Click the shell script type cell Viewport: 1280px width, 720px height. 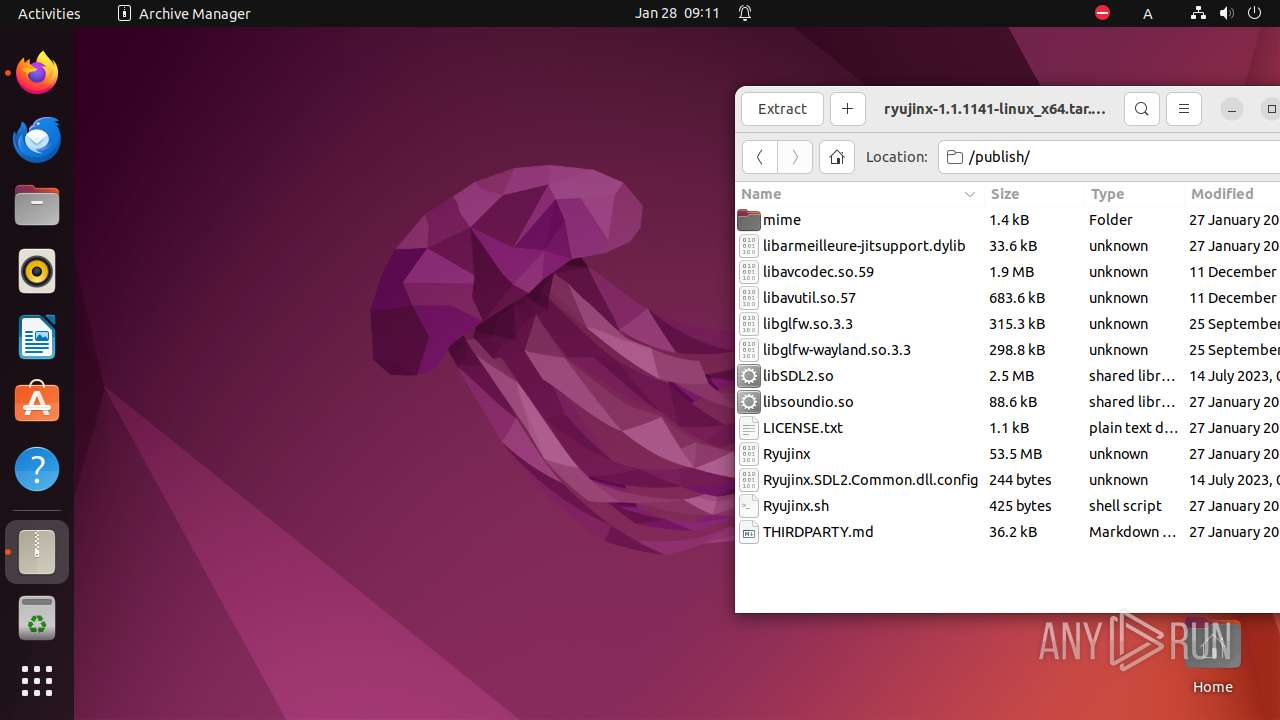tap(1125, 506)
